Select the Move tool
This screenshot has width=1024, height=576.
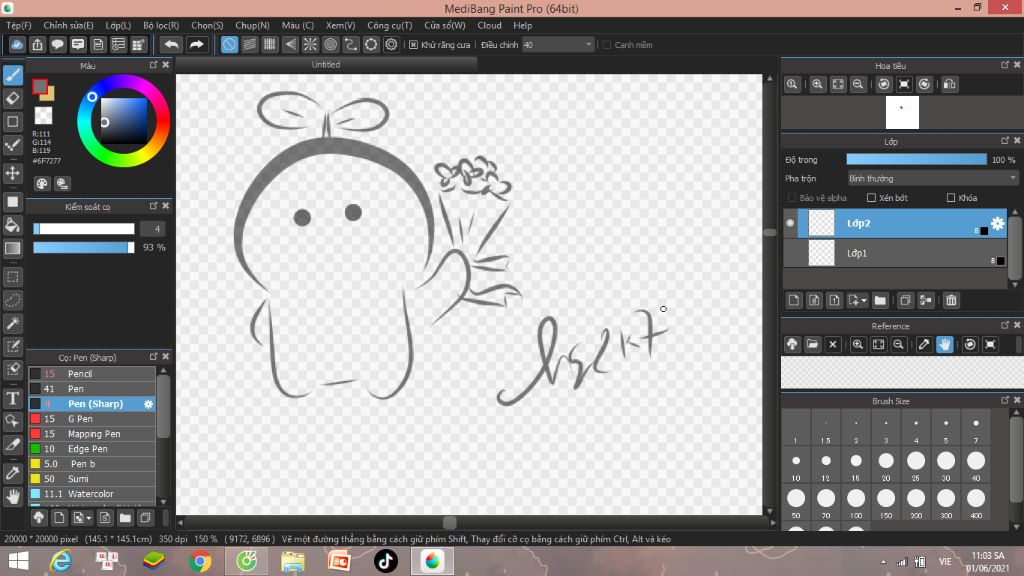[12, 174]
